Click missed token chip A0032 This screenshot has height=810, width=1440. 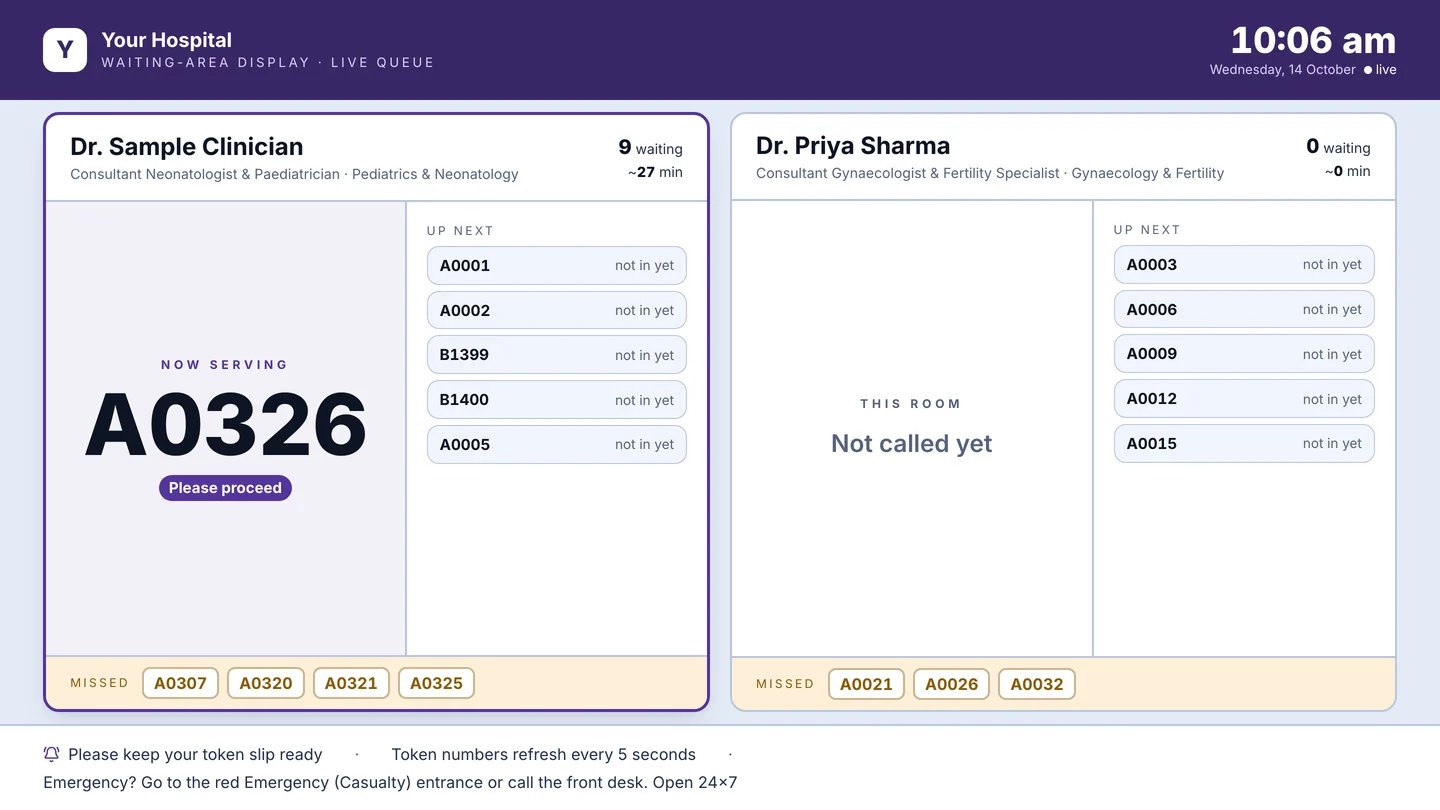pyautogui.click(x=1037, y=684)
